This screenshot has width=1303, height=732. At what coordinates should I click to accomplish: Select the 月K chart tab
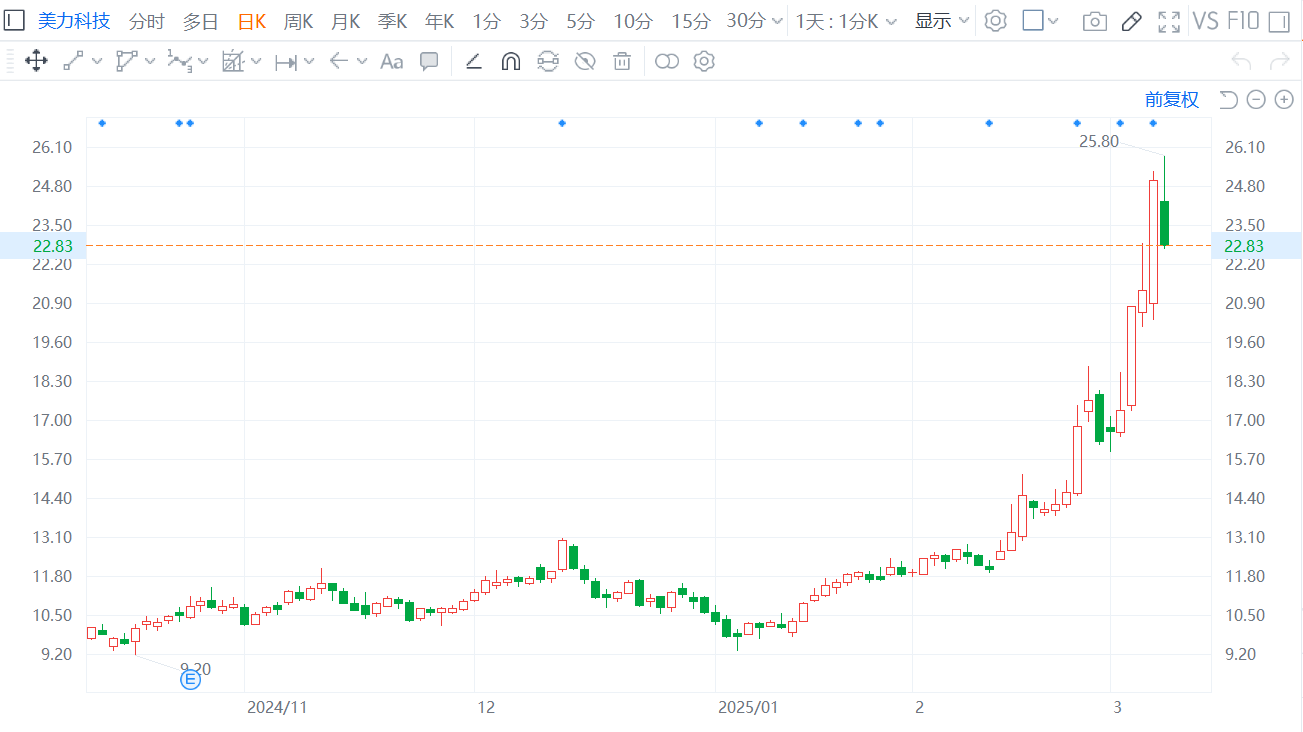(345, 21)
